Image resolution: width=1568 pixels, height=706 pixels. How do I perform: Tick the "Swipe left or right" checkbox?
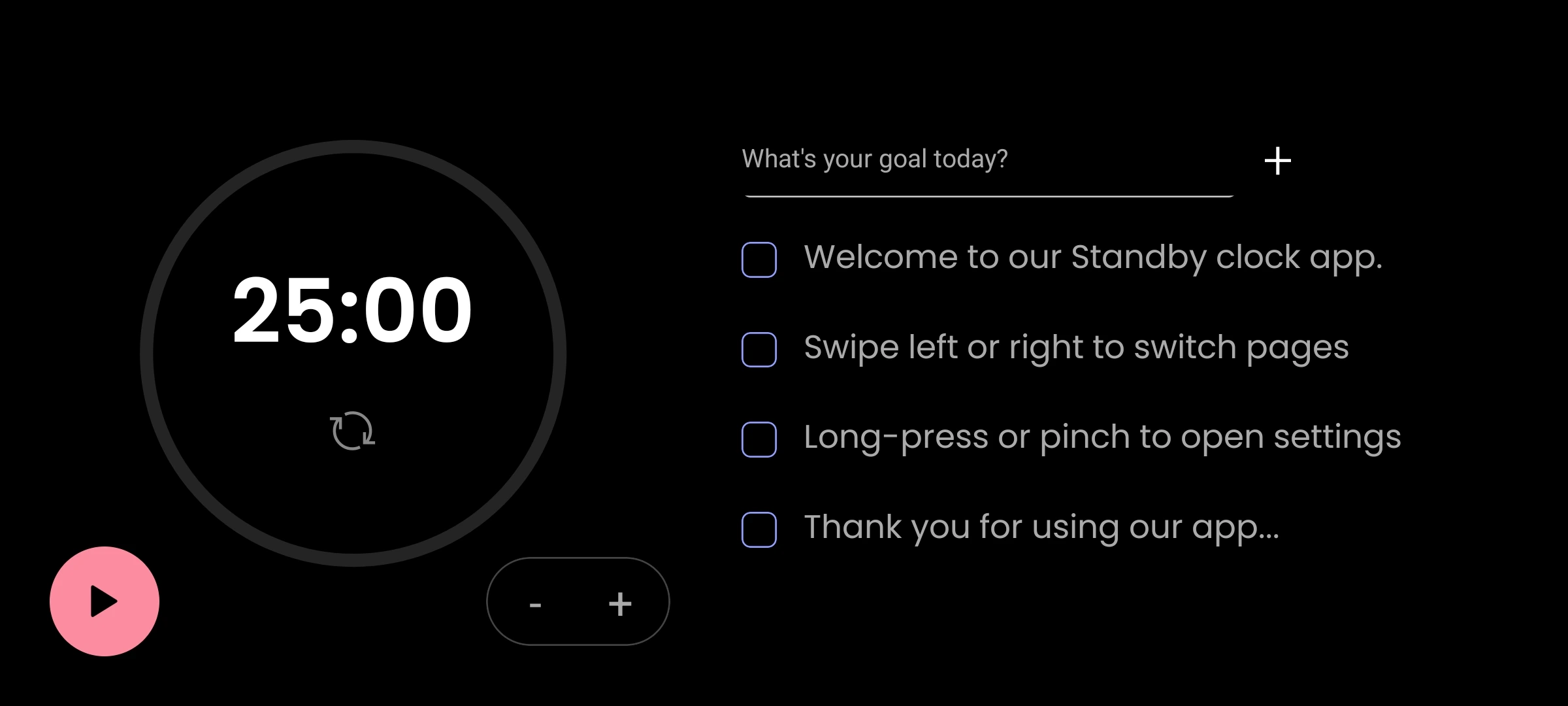[x=759, y=350]
